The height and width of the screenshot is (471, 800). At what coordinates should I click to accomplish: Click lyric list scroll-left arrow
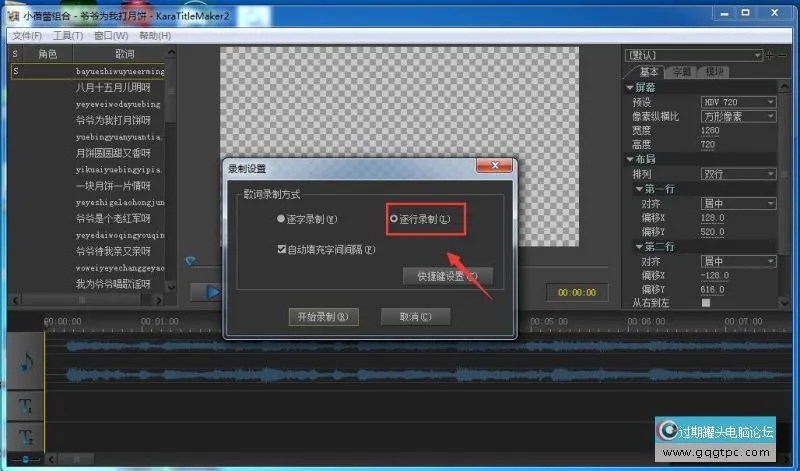(15, 300)
